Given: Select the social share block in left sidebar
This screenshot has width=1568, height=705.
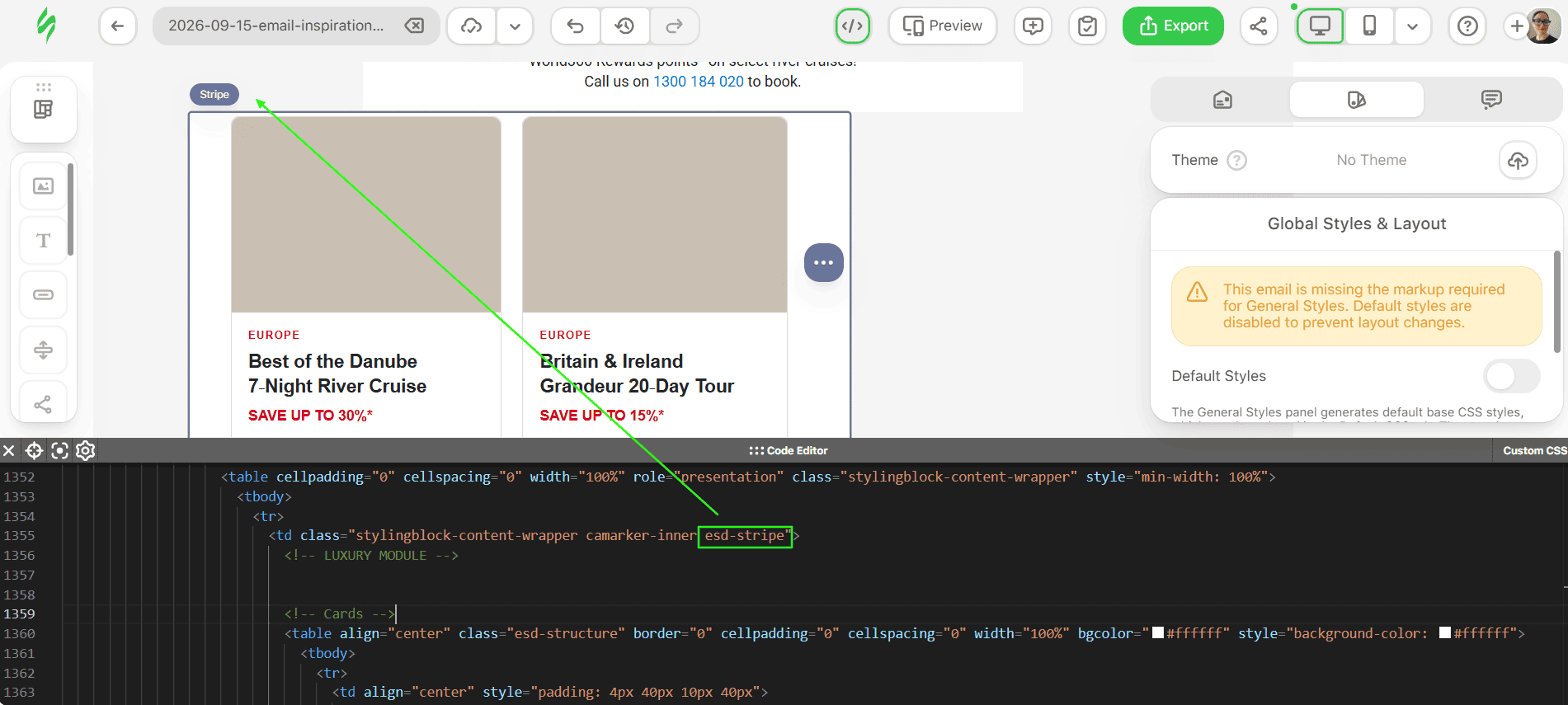Looking at the screenshot, I should pos(44,404).
